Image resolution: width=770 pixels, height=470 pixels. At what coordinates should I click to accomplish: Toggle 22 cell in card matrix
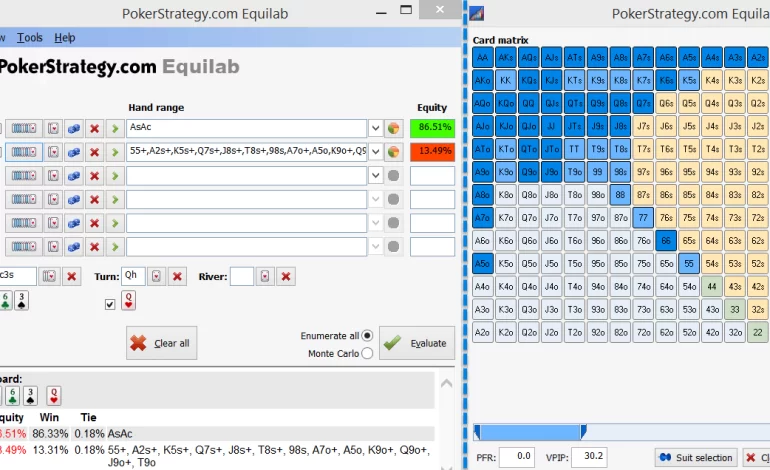[758, 332]
